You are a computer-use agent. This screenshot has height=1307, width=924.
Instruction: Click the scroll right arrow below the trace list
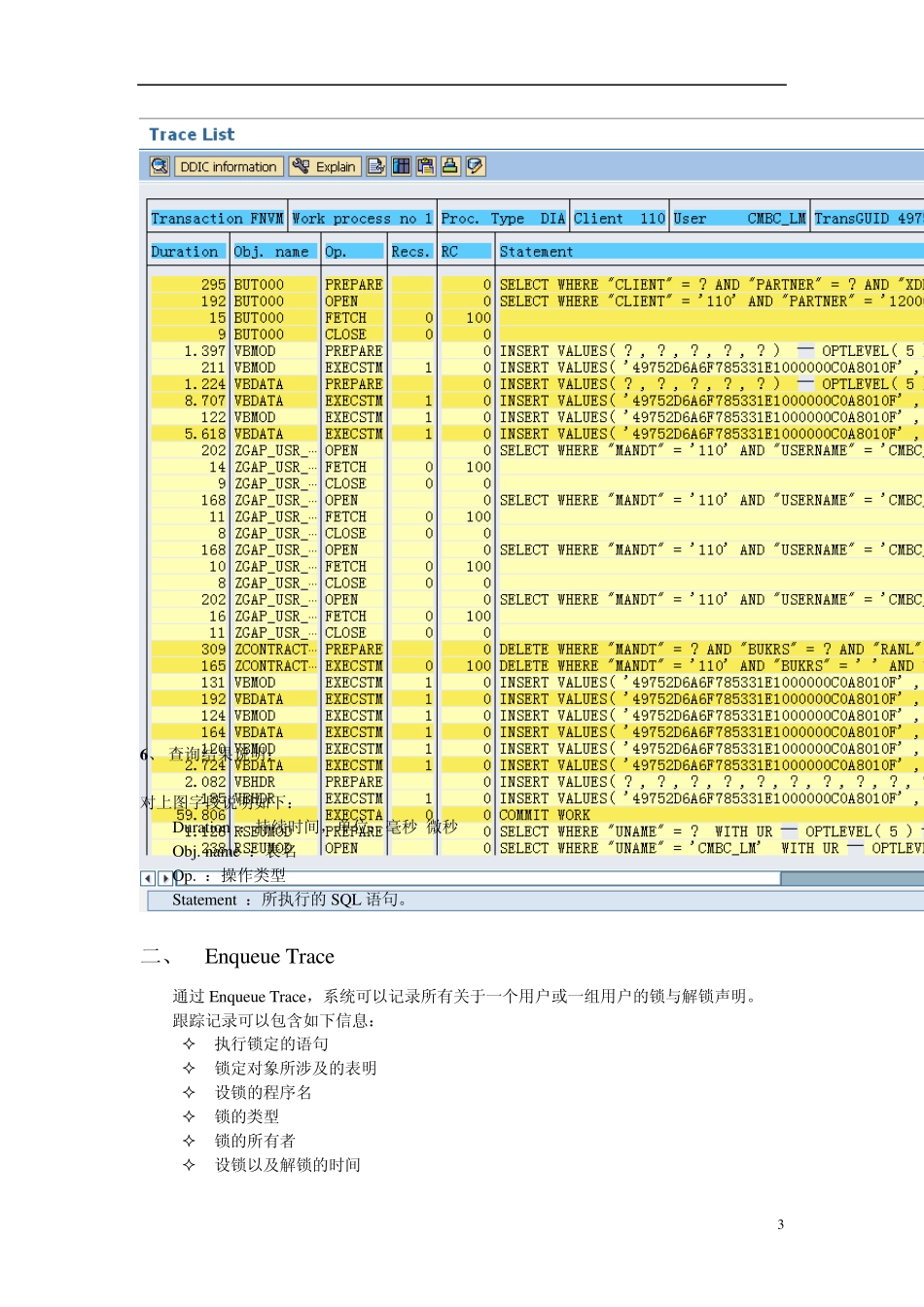click(x=164, y=878)
